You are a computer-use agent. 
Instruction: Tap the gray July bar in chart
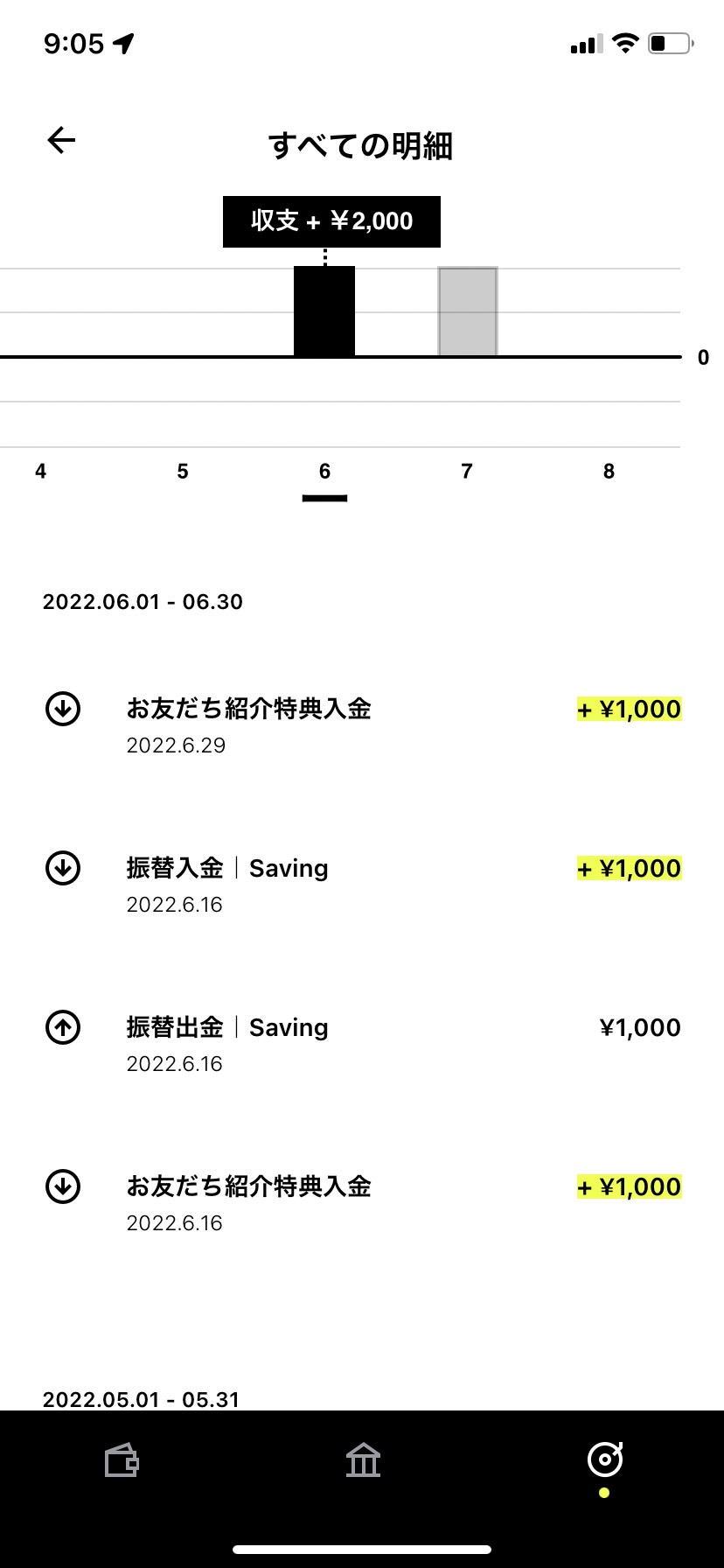coord(468,312)
